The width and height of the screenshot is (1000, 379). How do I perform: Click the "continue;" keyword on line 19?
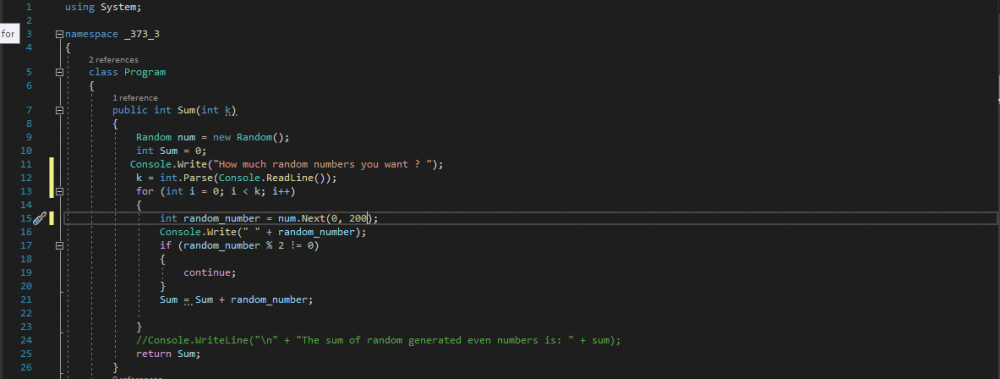[x=210, y=272]
